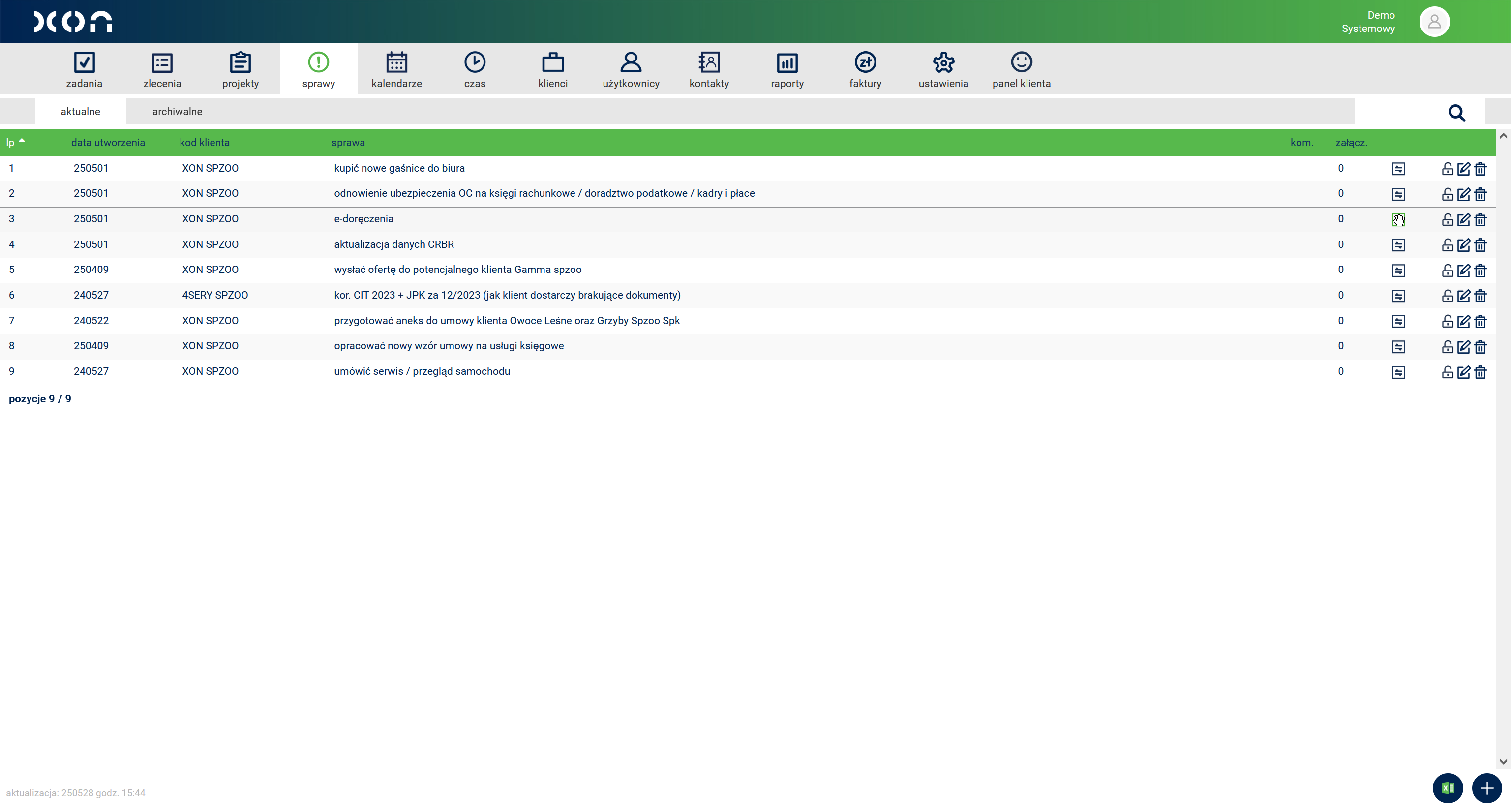Viewport: 1511px width, 812px height.
Task: Delete the kupić nowe gaśnice case
Action: coord(1481,169)
